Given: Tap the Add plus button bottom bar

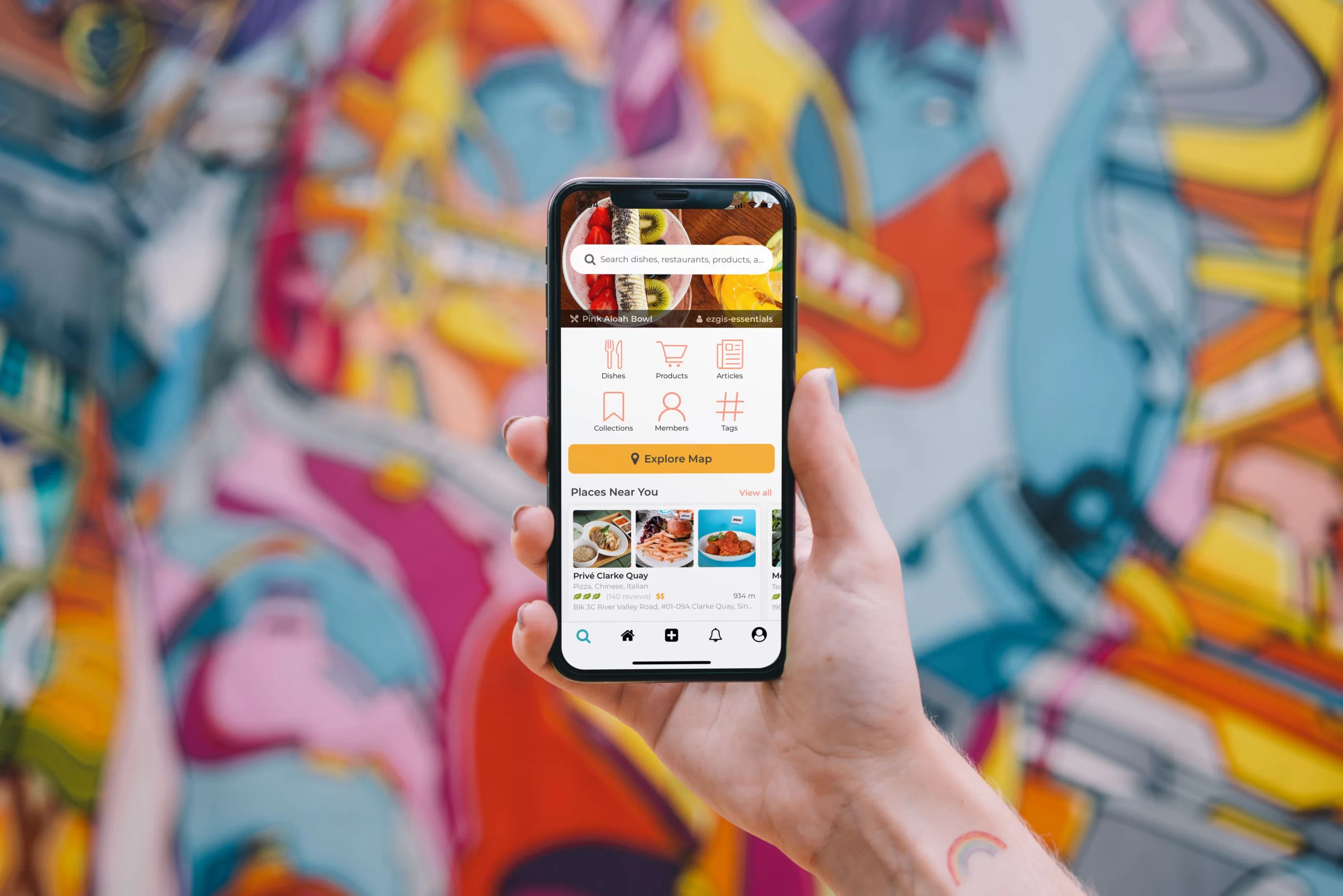Looking at the screenshot, I should coord(671,635).
